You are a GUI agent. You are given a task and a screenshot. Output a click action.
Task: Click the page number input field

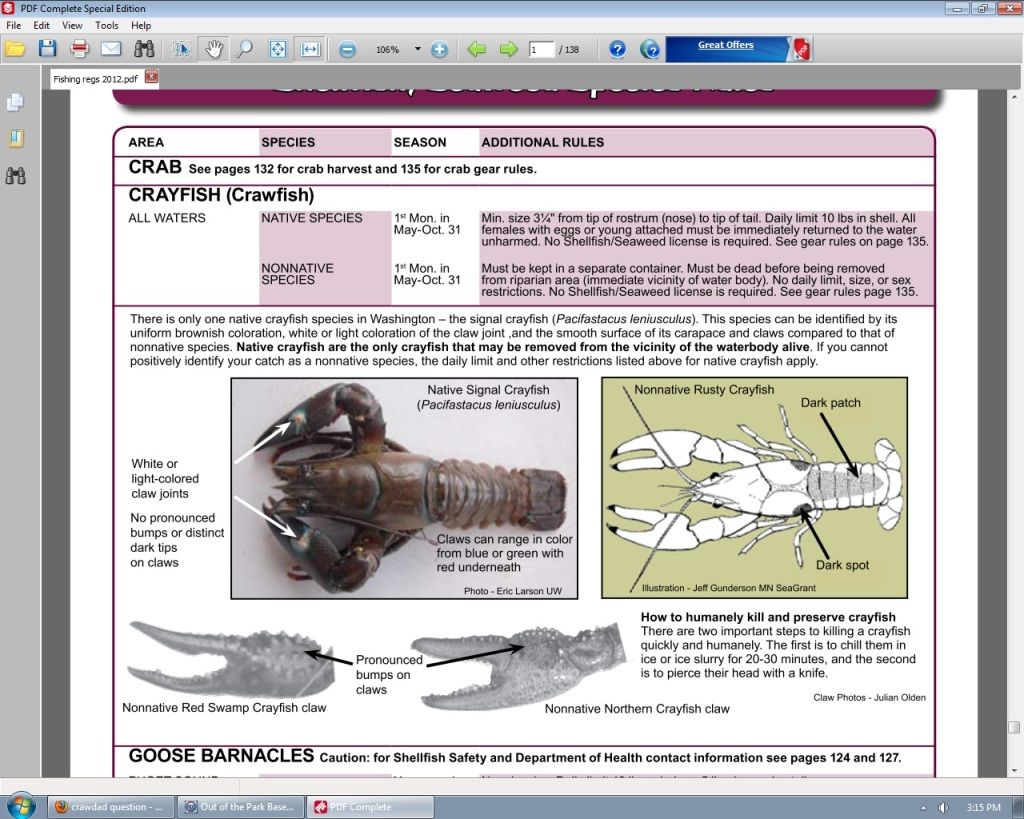click(x=541, y=50)
